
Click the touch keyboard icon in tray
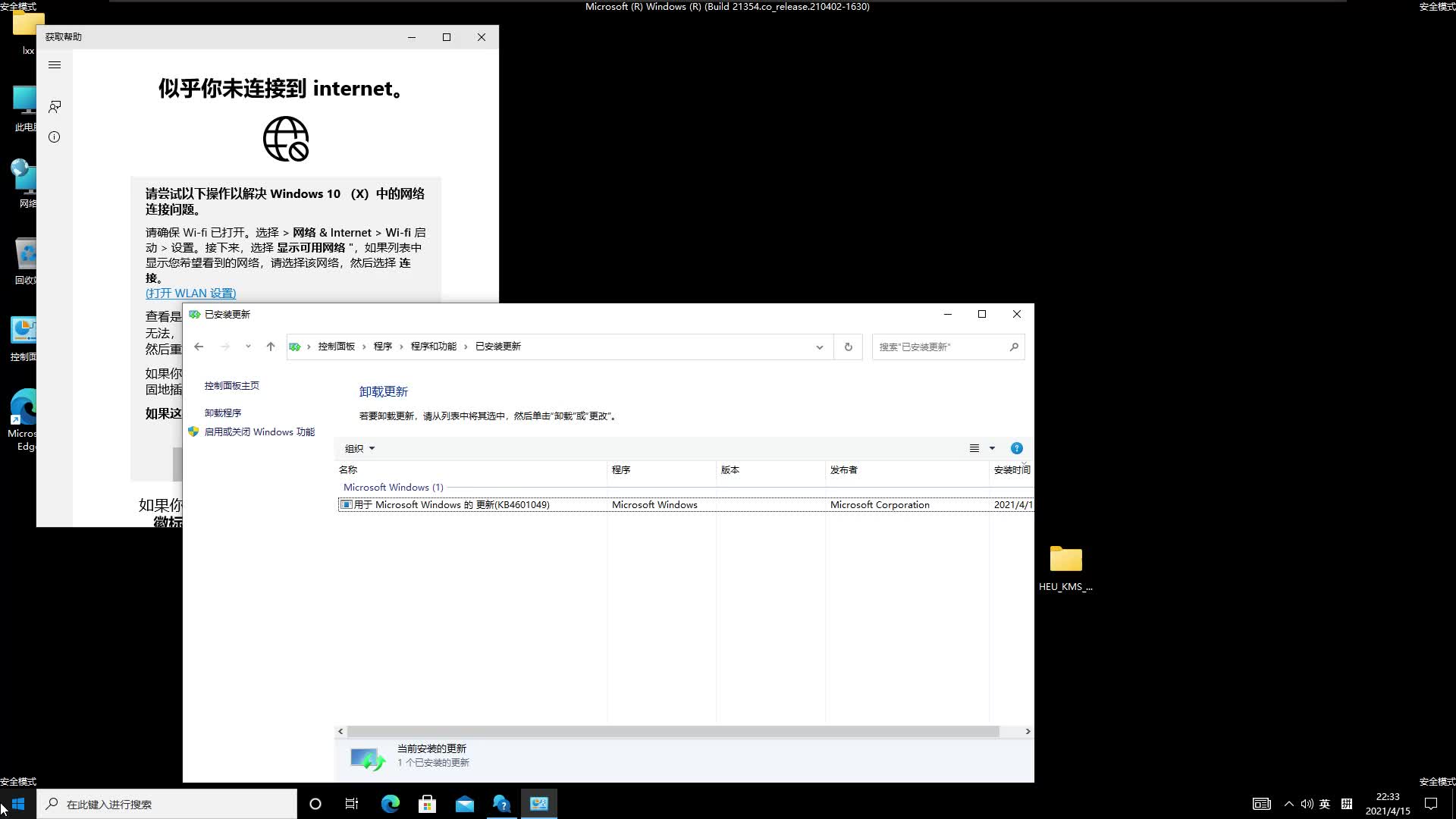[x=1261, y=804]
